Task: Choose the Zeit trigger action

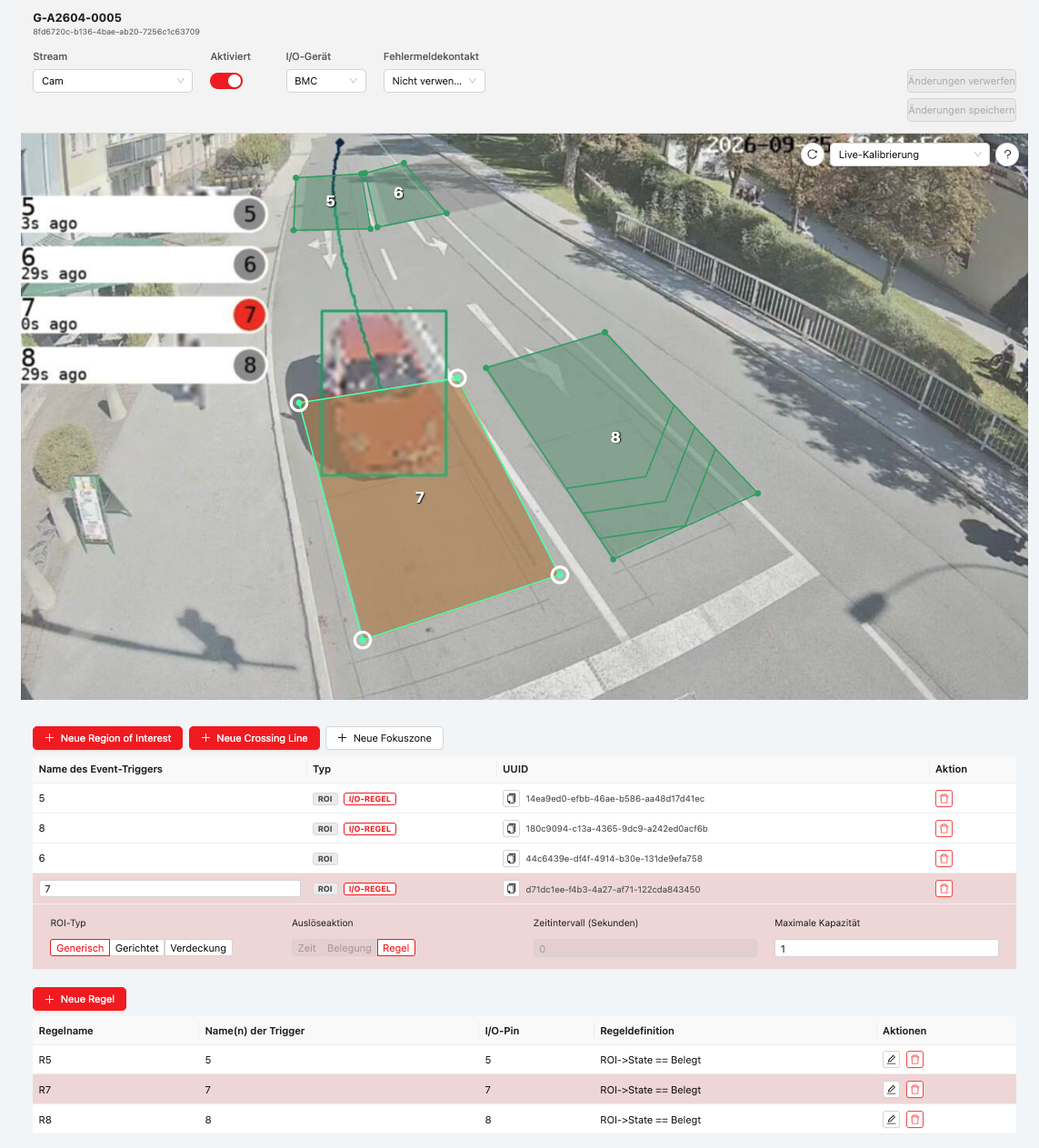Action: 307,948
